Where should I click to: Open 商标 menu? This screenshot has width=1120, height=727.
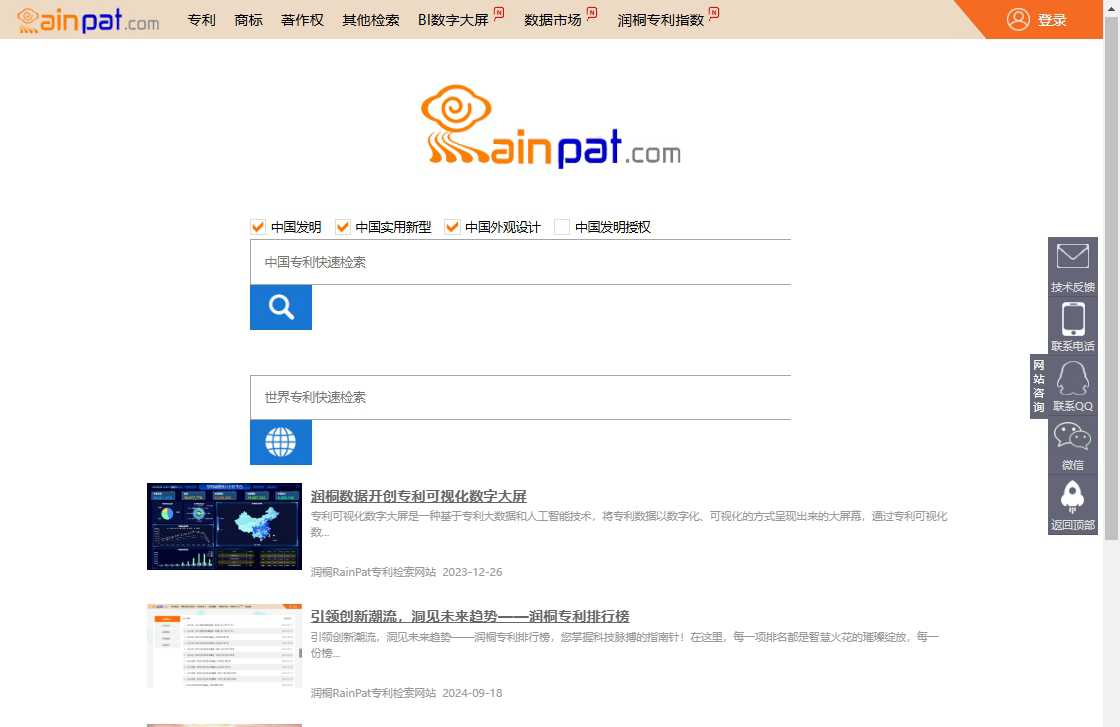[x=249, y=20]
